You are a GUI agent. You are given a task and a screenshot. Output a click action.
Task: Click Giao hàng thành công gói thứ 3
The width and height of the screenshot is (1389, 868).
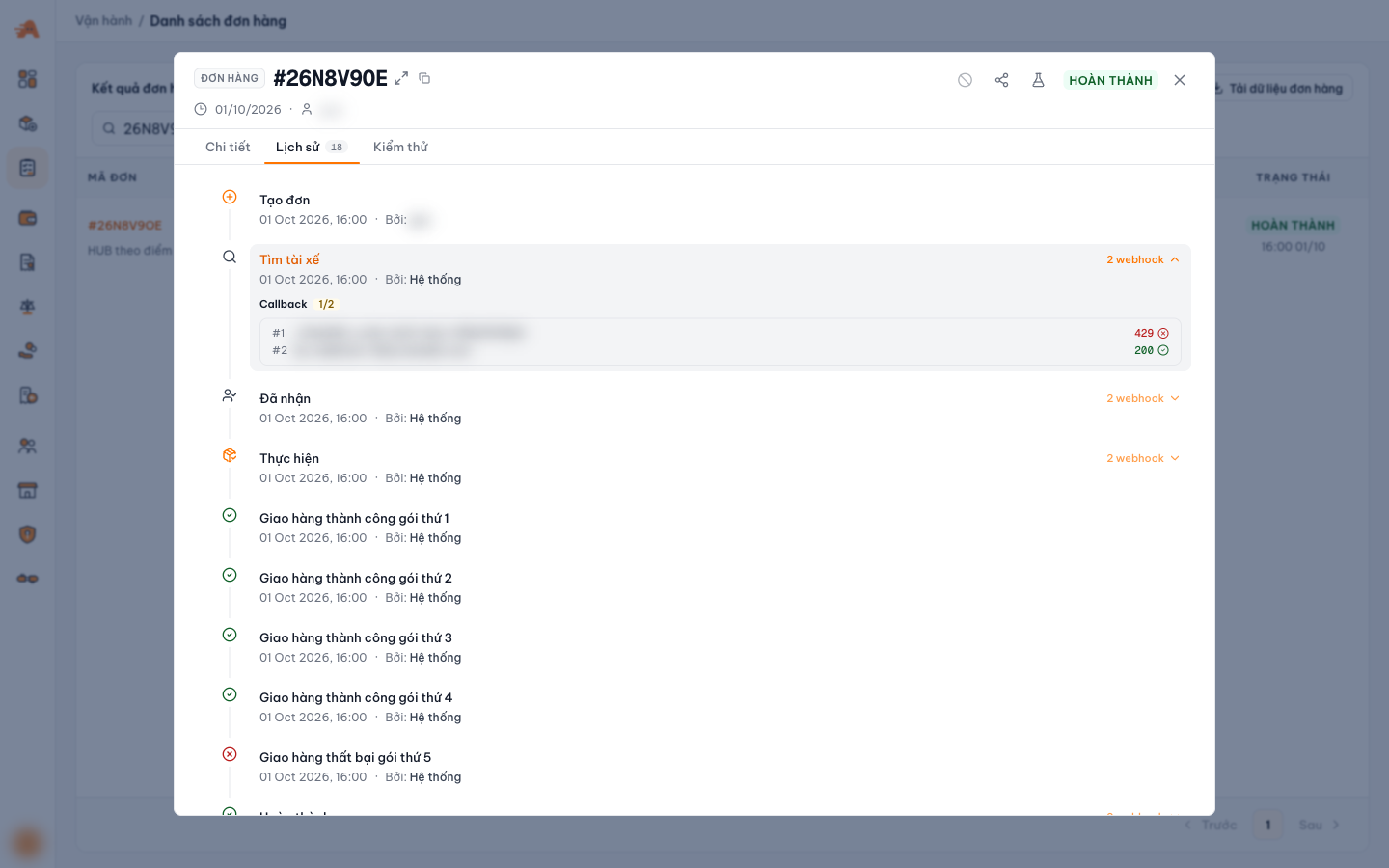tap(356, 637)
